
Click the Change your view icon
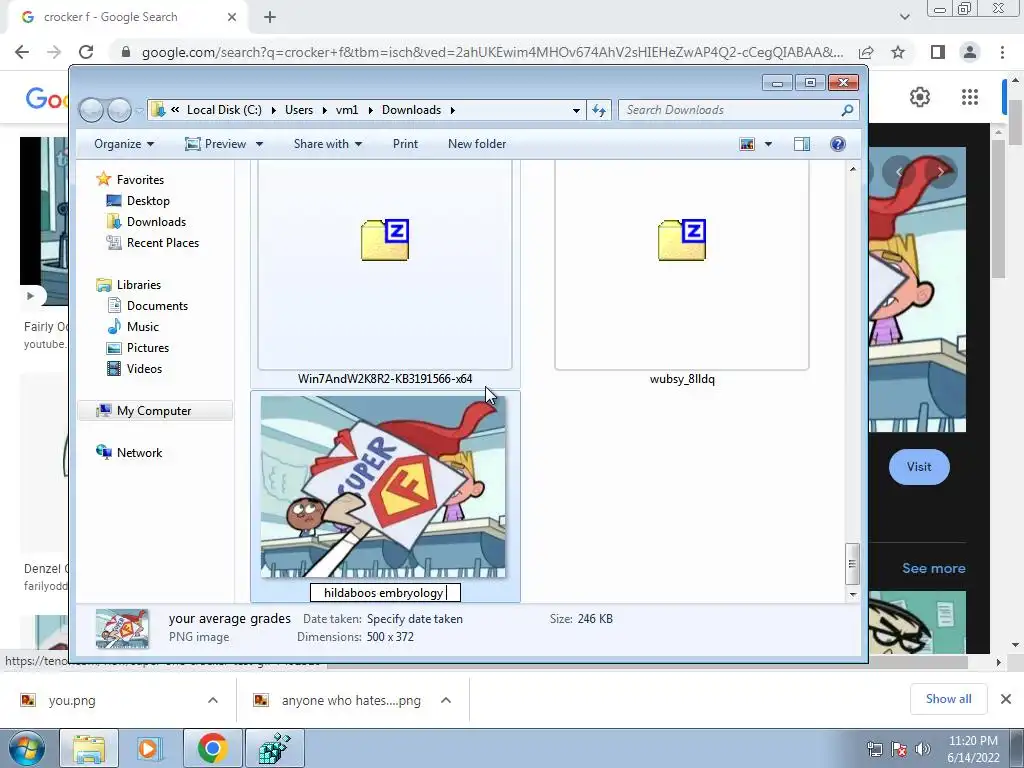pos(747,144)
